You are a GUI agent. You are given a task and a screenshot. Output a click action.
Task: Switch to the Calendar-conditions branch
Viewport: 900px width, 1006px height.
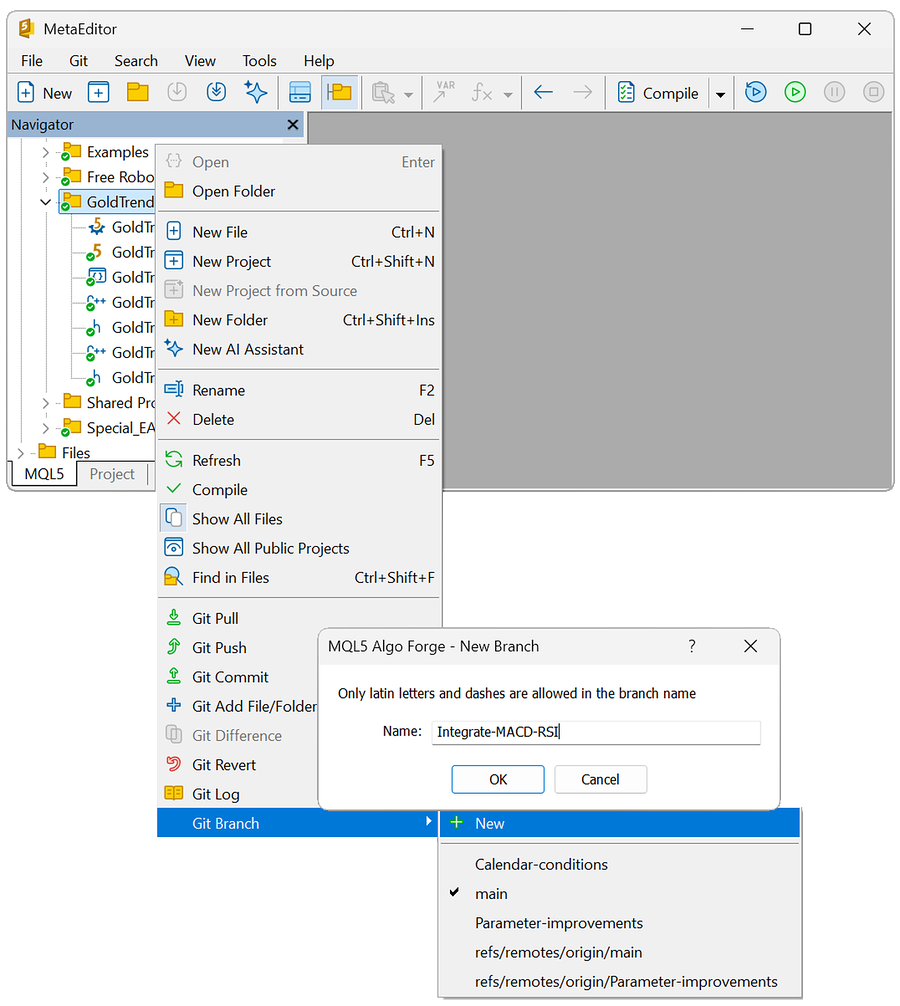(620, 865)
